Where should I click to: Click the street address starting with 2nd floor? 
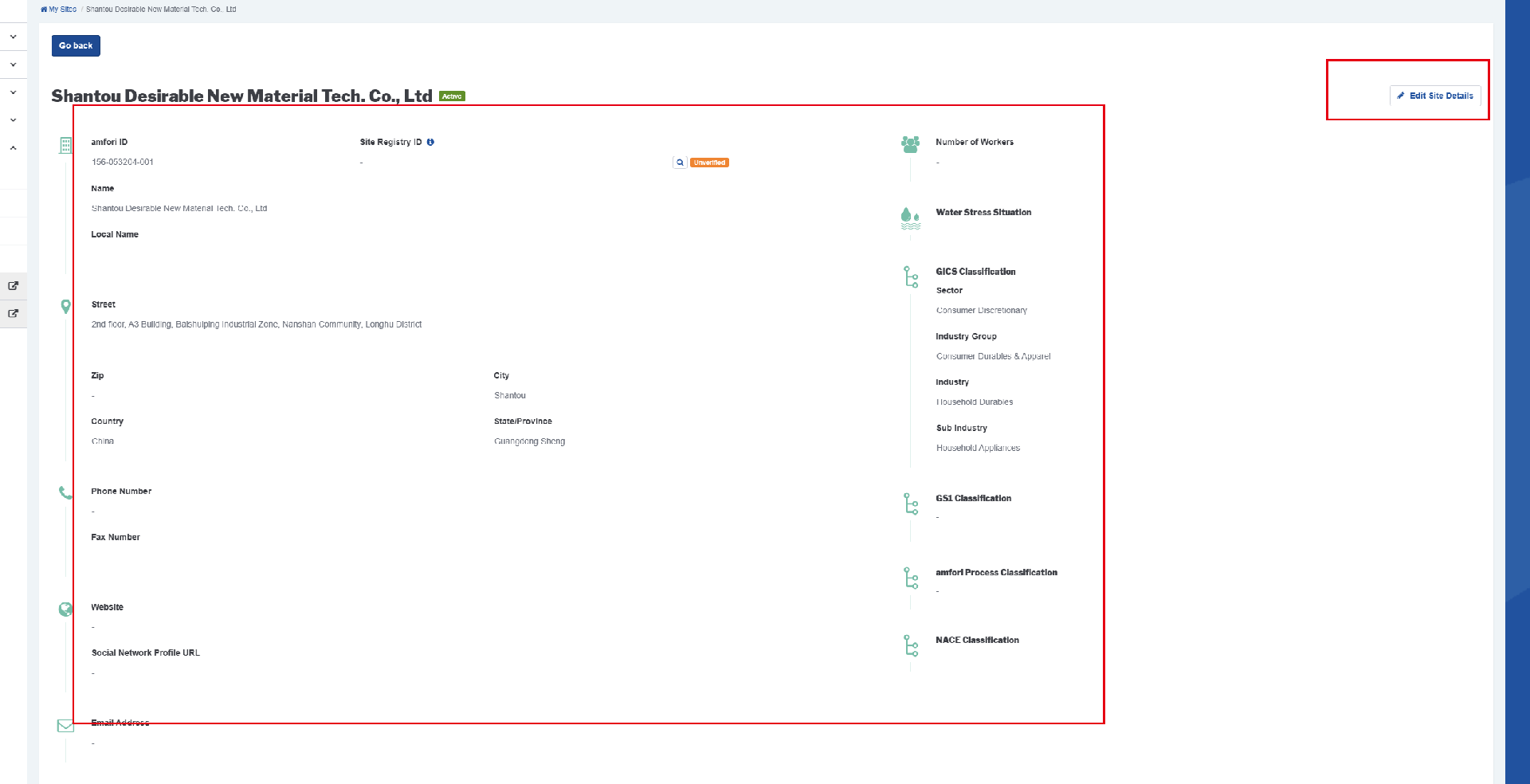pyautogui.click(x=257, y=324)
